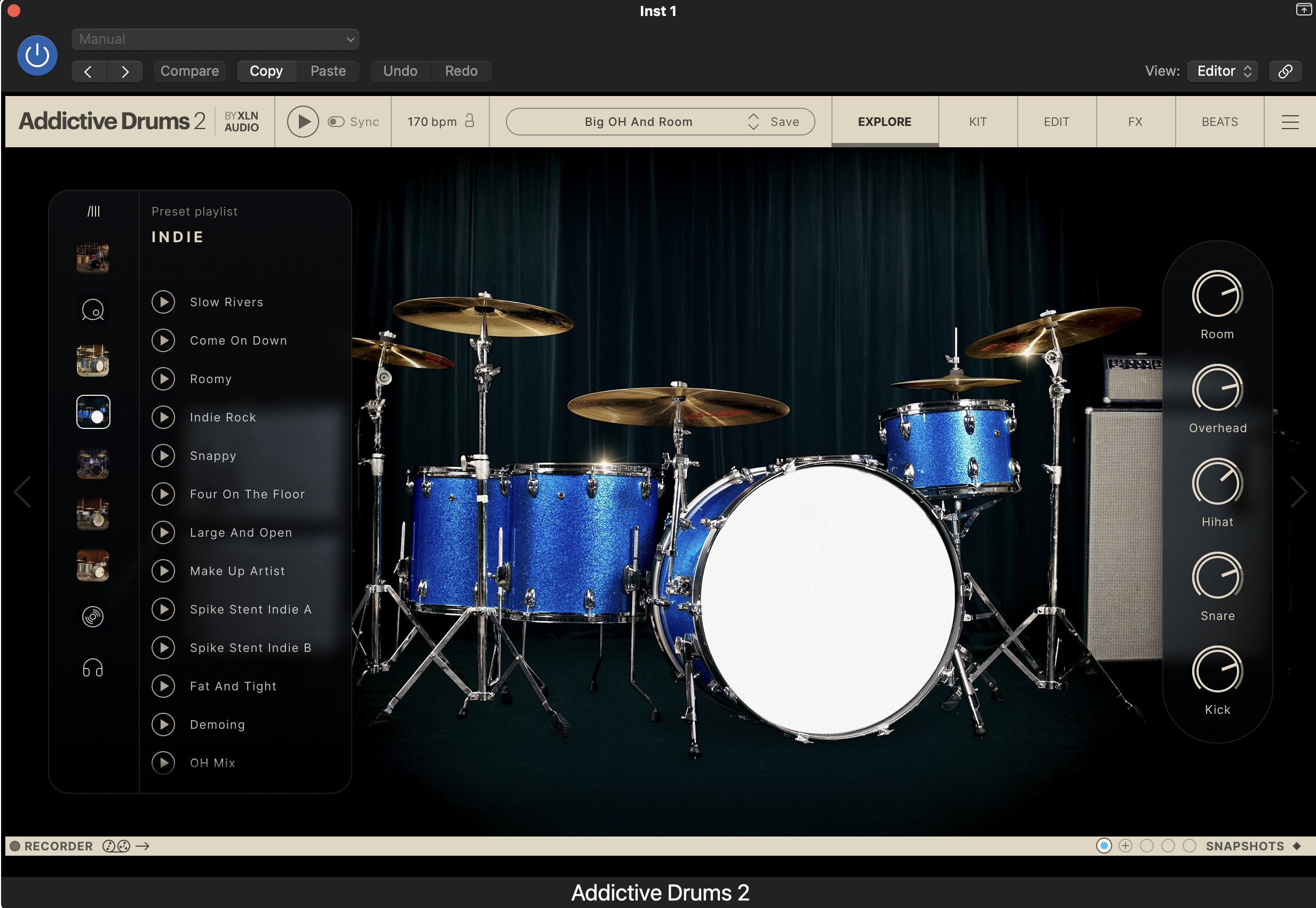Click the Overhead level knob
This screenshot has width=1316, height=908.
point(1218,388)
